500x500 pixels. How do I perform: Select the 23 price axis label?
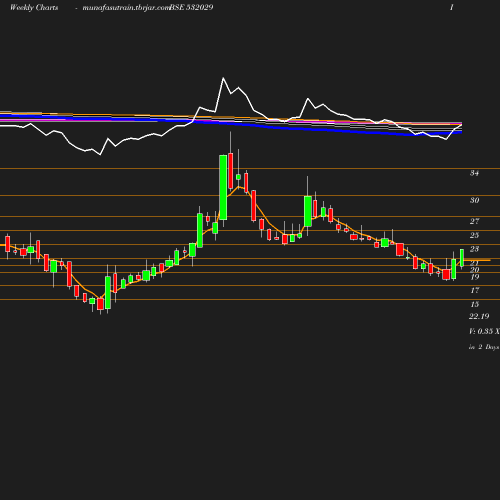pos(474,249)
